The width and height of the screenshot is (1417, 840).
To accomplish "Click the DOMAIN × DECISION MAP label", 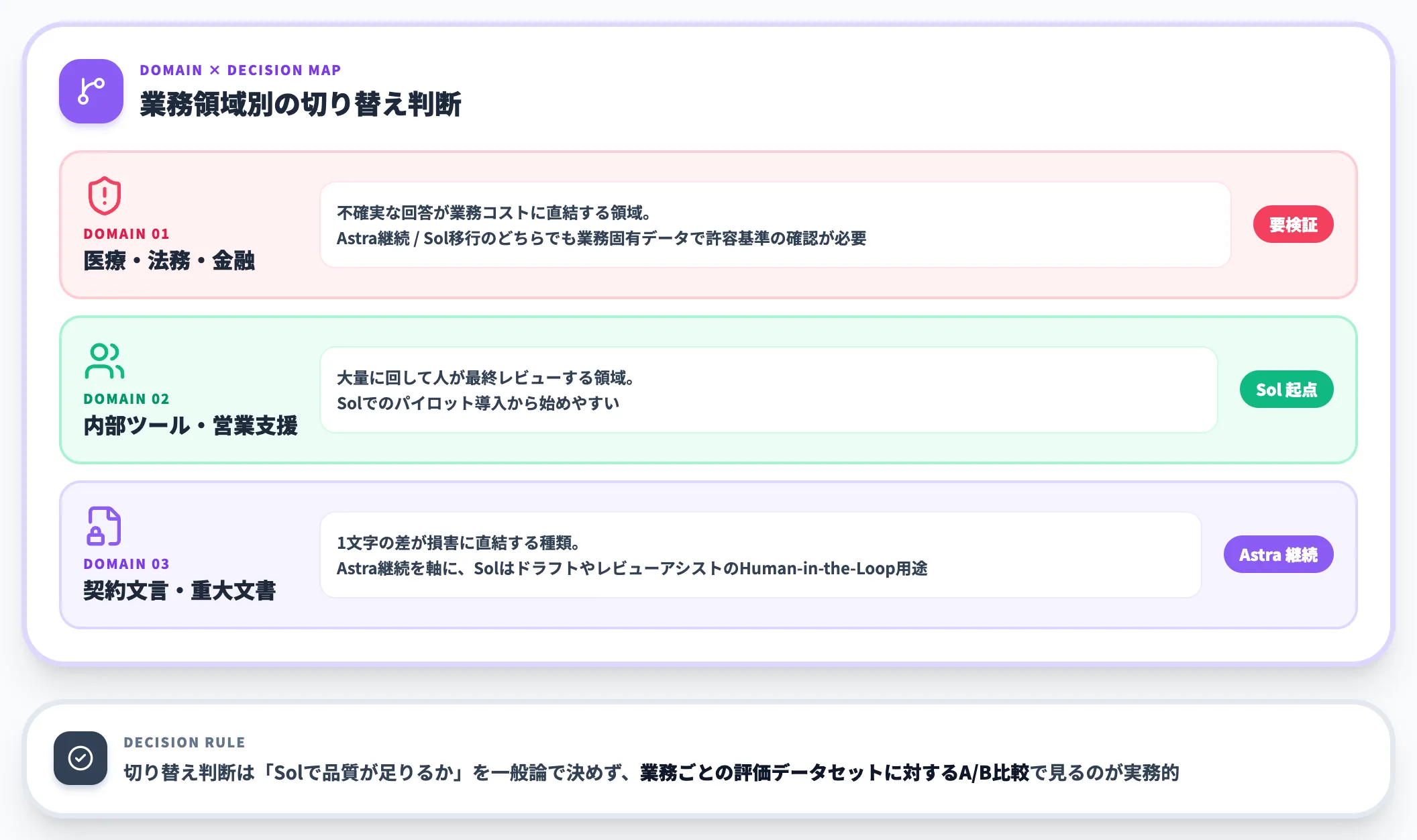I will [240, 70].
